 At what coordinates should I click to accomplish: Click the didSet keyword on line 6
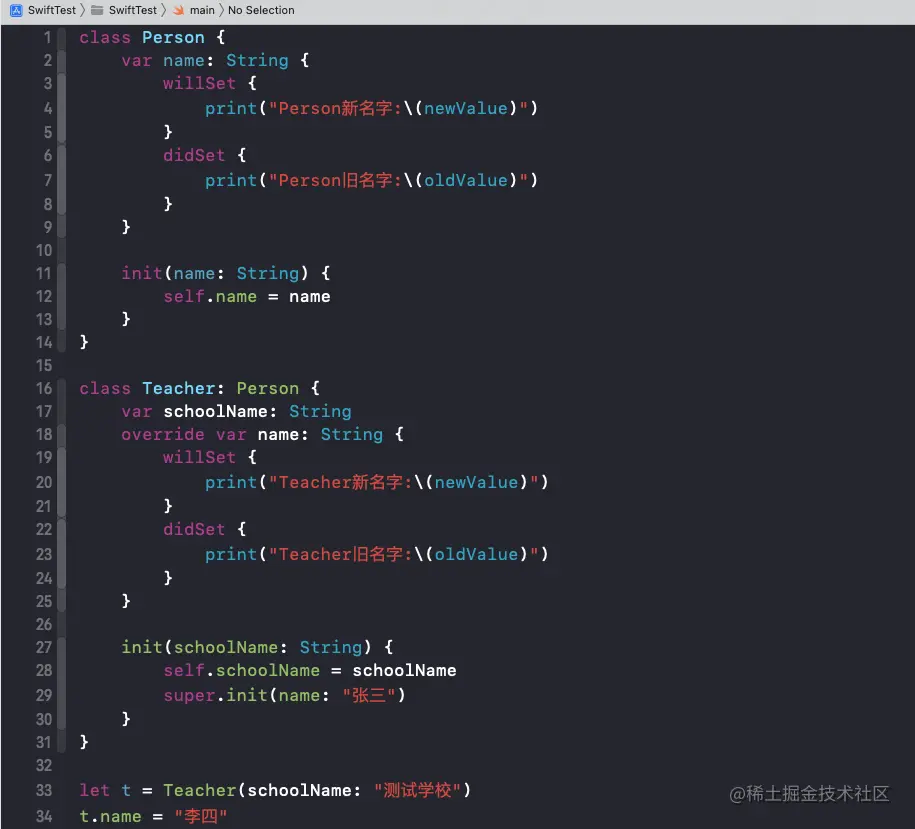(x=194, y=155)
